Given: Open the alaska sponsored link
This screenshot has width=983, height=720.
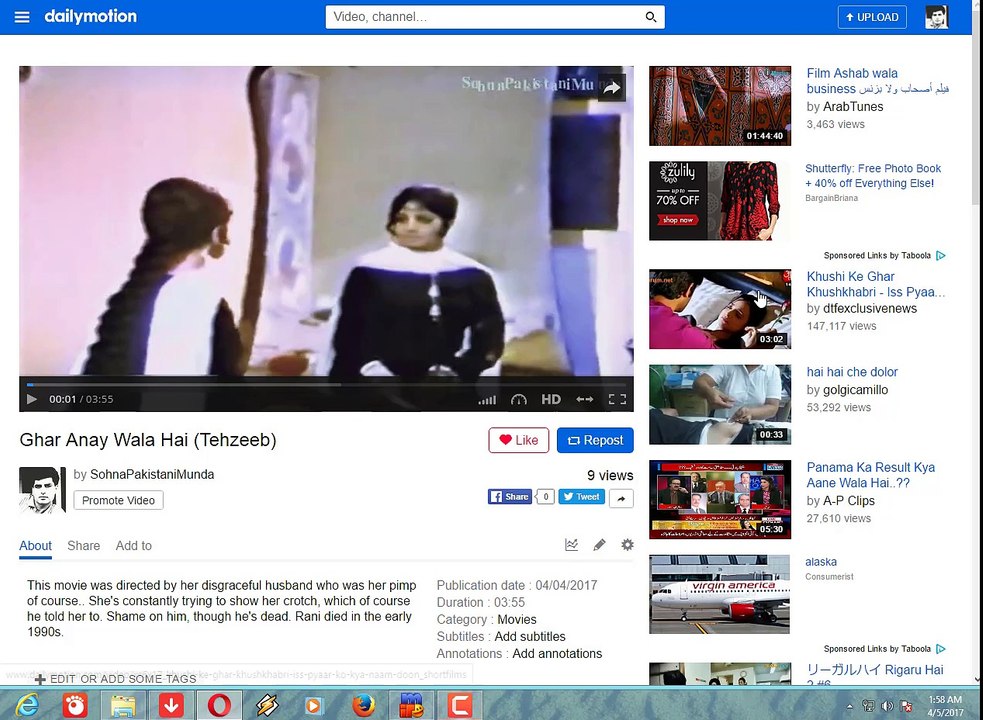Looking at the screenshot, I should [821, 562].
